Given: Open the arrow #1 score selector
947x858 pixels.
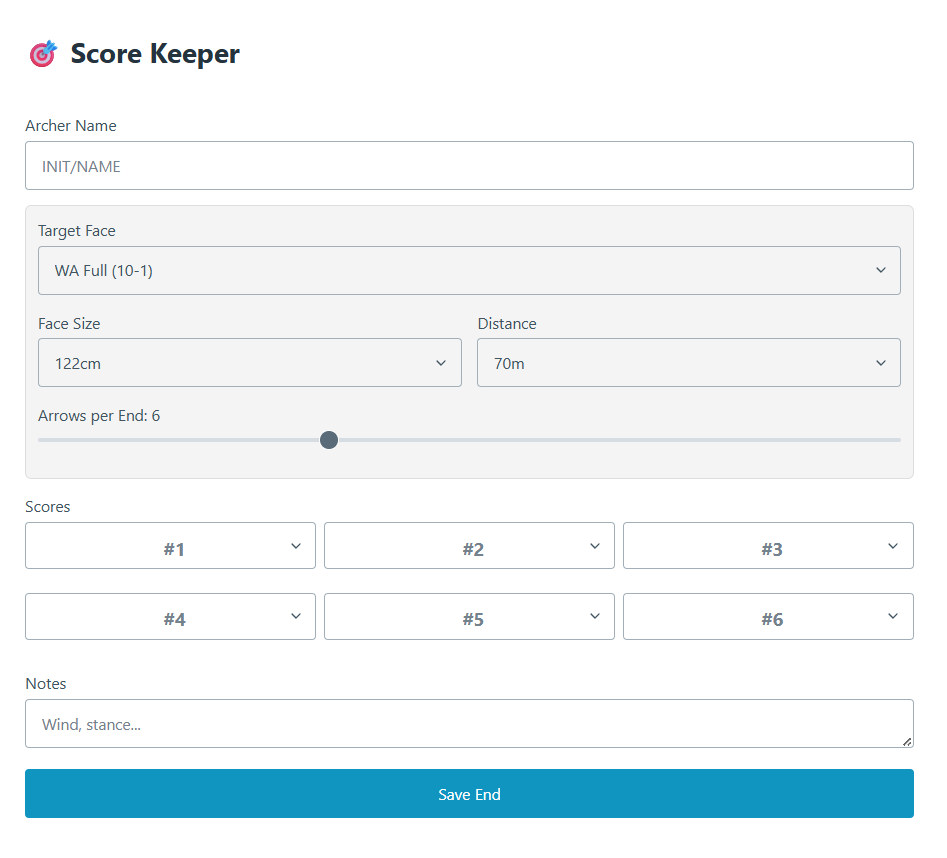Looking at the screenshot, I should (170, 545).
